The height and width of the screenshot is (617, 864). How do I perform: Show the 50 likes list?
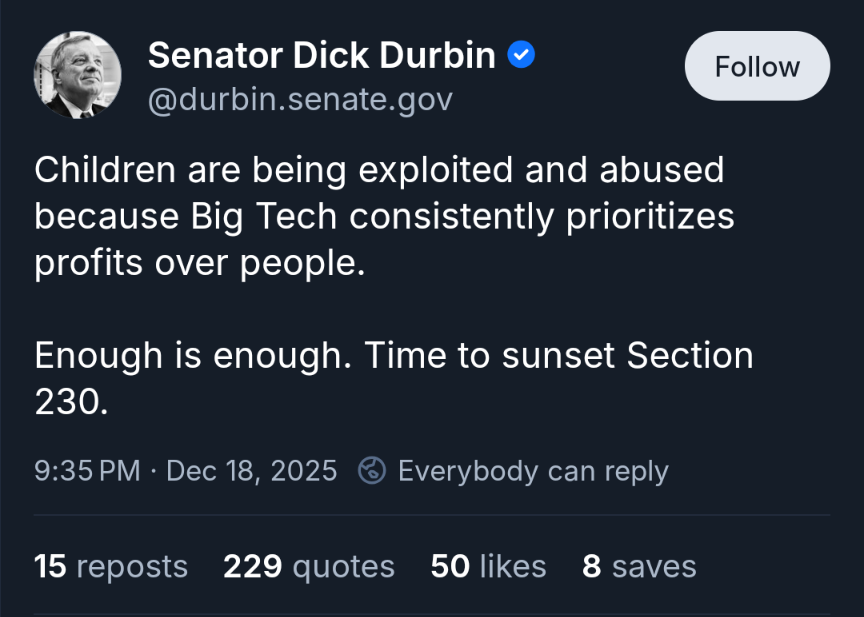pyautogui.click(x=488, y=567)
